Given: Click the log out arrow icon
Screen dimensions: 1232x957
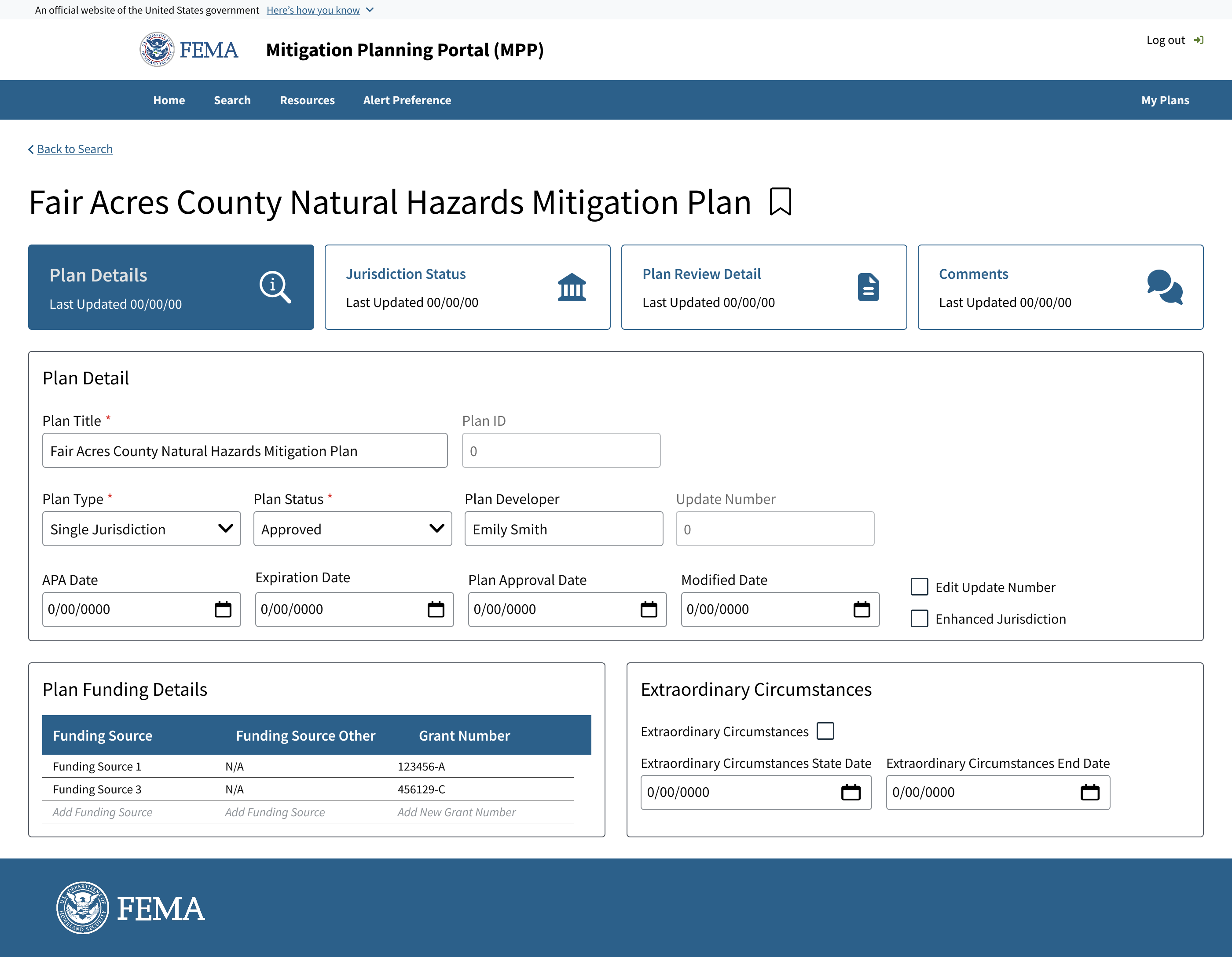Looking at the screenshot, I should click(1199, 40).
